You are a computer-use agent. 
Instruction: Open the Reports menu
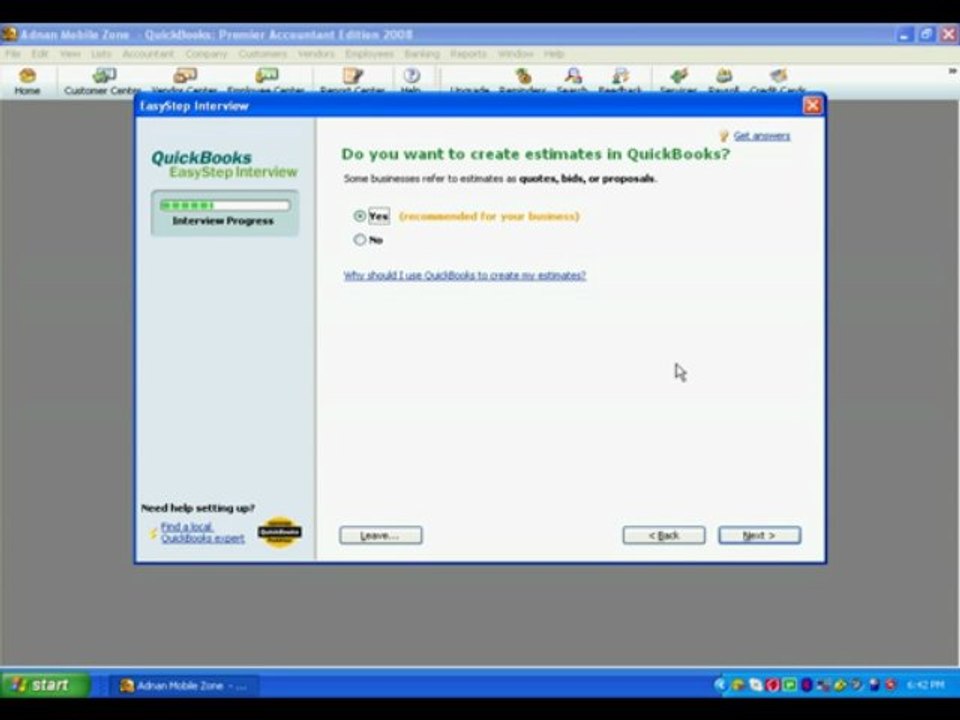pos(468,54)
